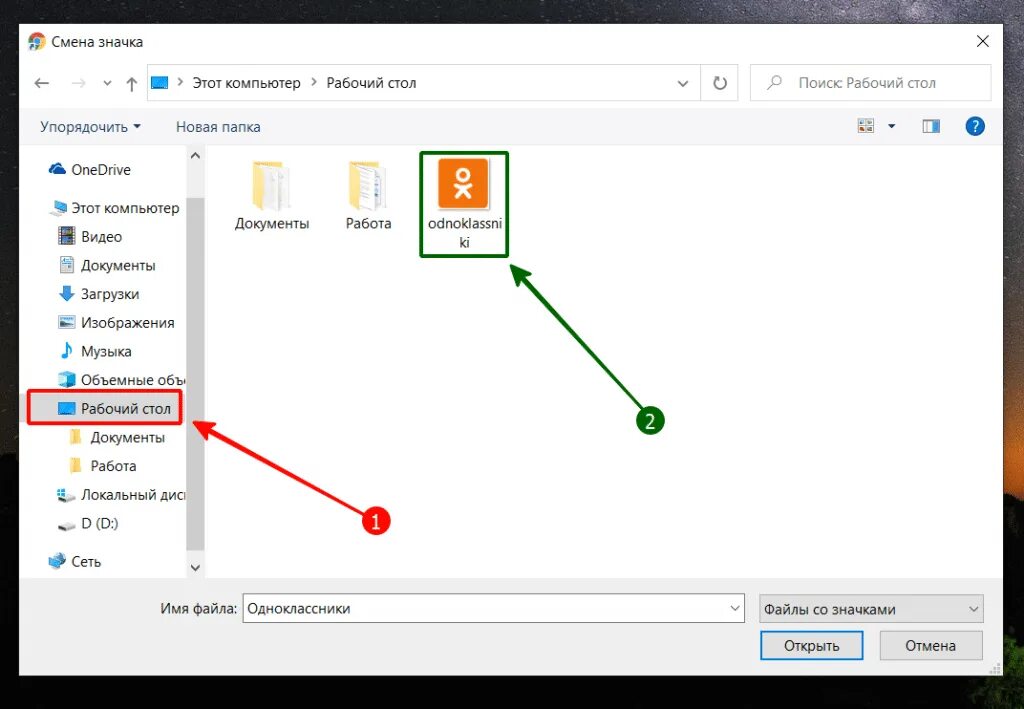The height and width of the screenshot is (709, 1024).
Task: Click the computer icon in address bar
Action: click(159, 83)
